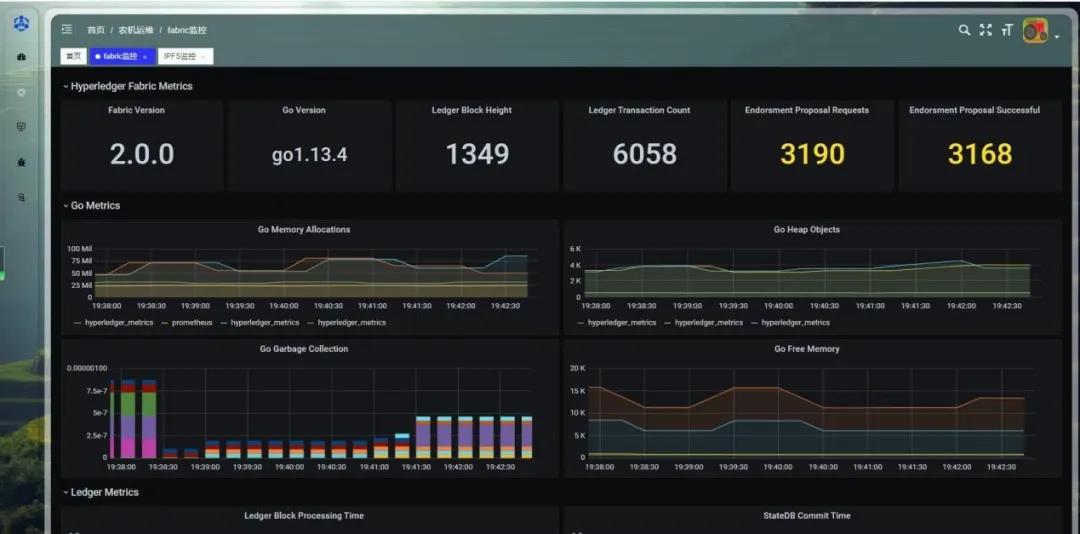
Task: Click the font size icon
Action: (1006, 30)
